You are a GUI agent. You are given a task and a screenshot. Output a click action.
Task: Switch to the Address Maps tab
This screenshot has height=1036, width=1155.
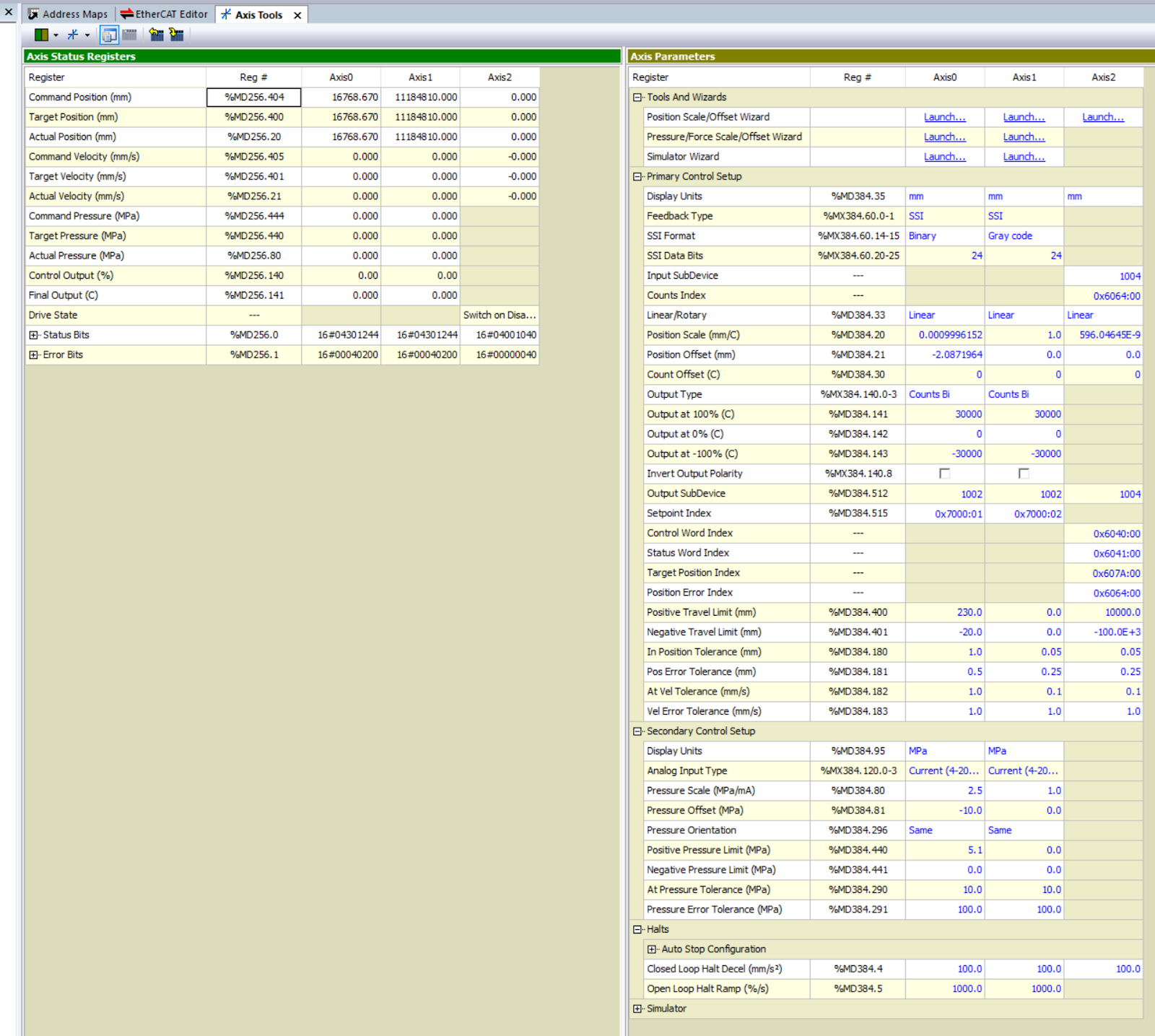tap(68, 14)
